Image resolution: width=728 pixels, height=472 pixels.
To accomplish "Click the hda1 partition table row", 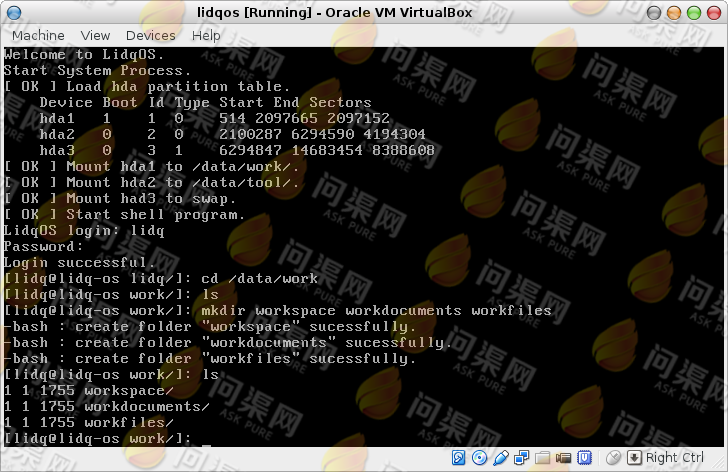I will [x=214, y=119].
